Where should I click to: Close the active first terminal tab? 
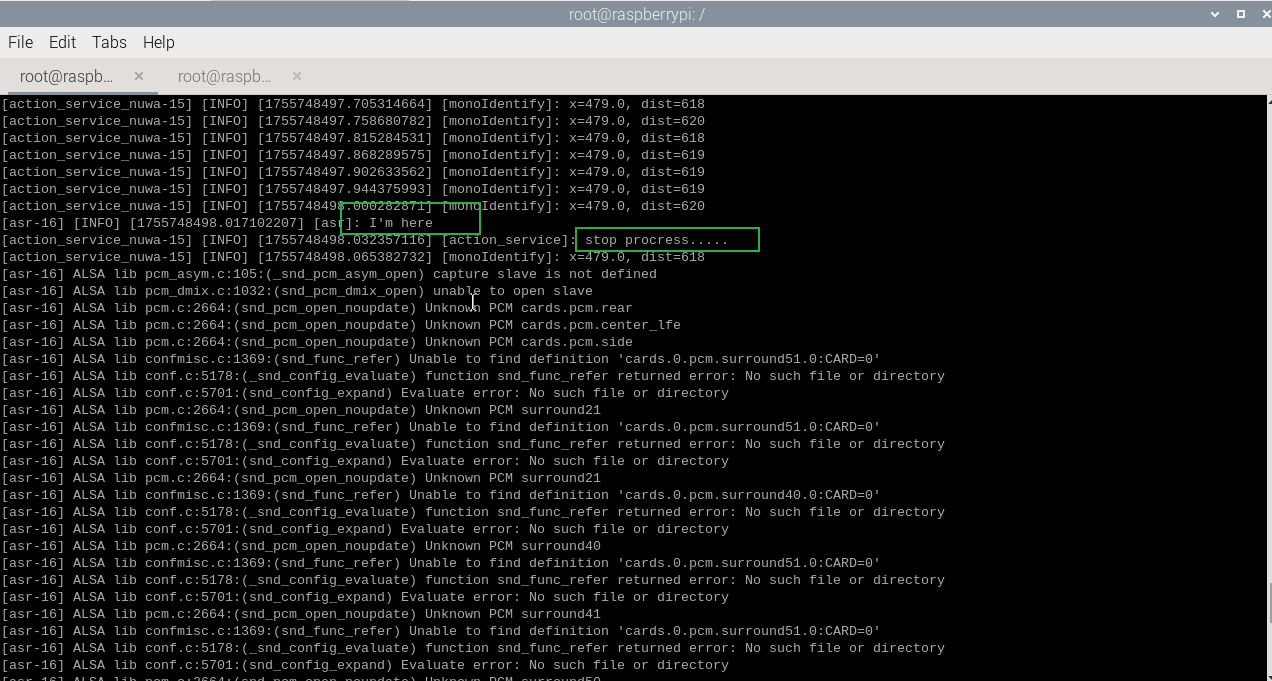click(x=139, y=76)
